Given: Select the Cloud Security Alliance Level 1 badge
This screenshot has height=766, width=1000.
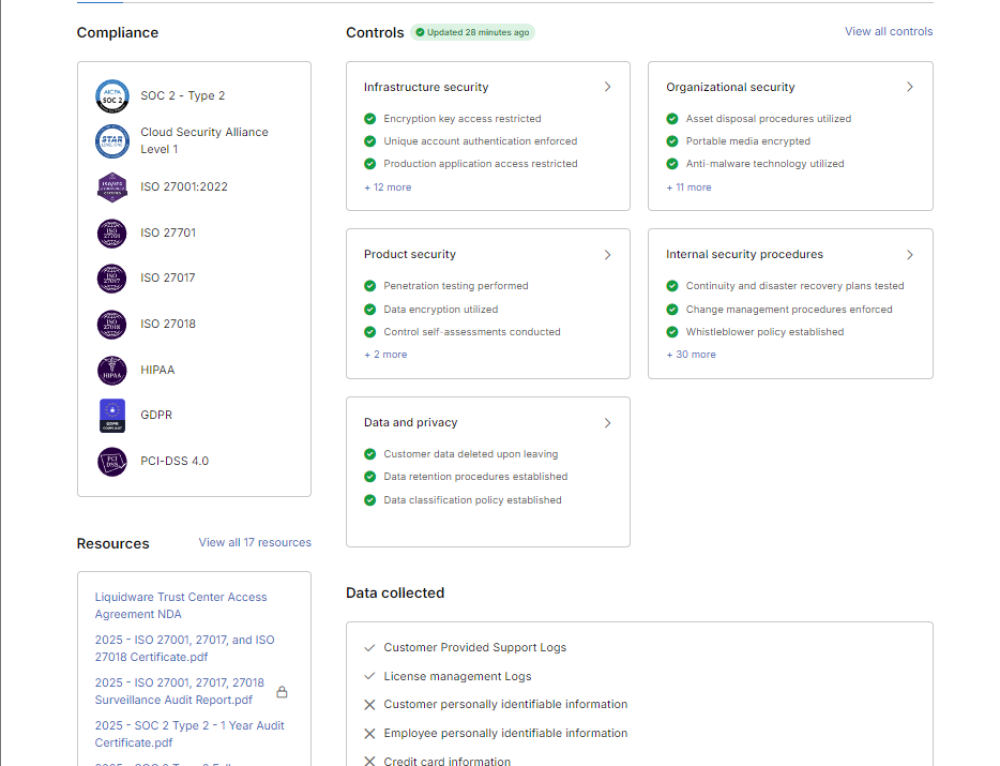Looking at the screenshot, I should tap(112, 141).
